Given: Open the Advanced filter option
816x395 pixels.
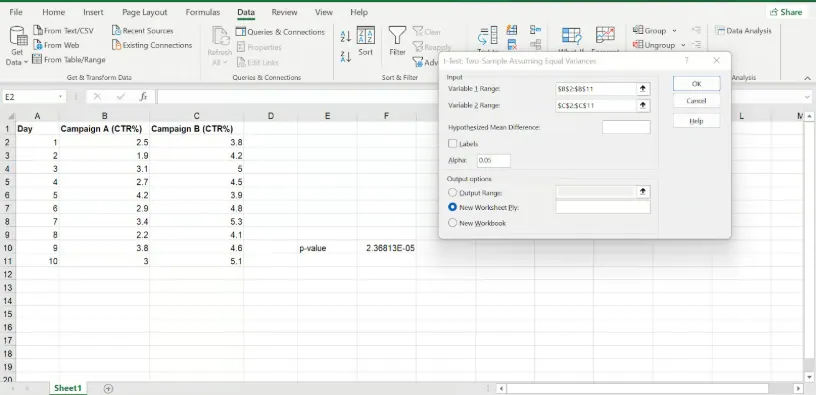Looking at the screenshot, I should coord(426,62).
